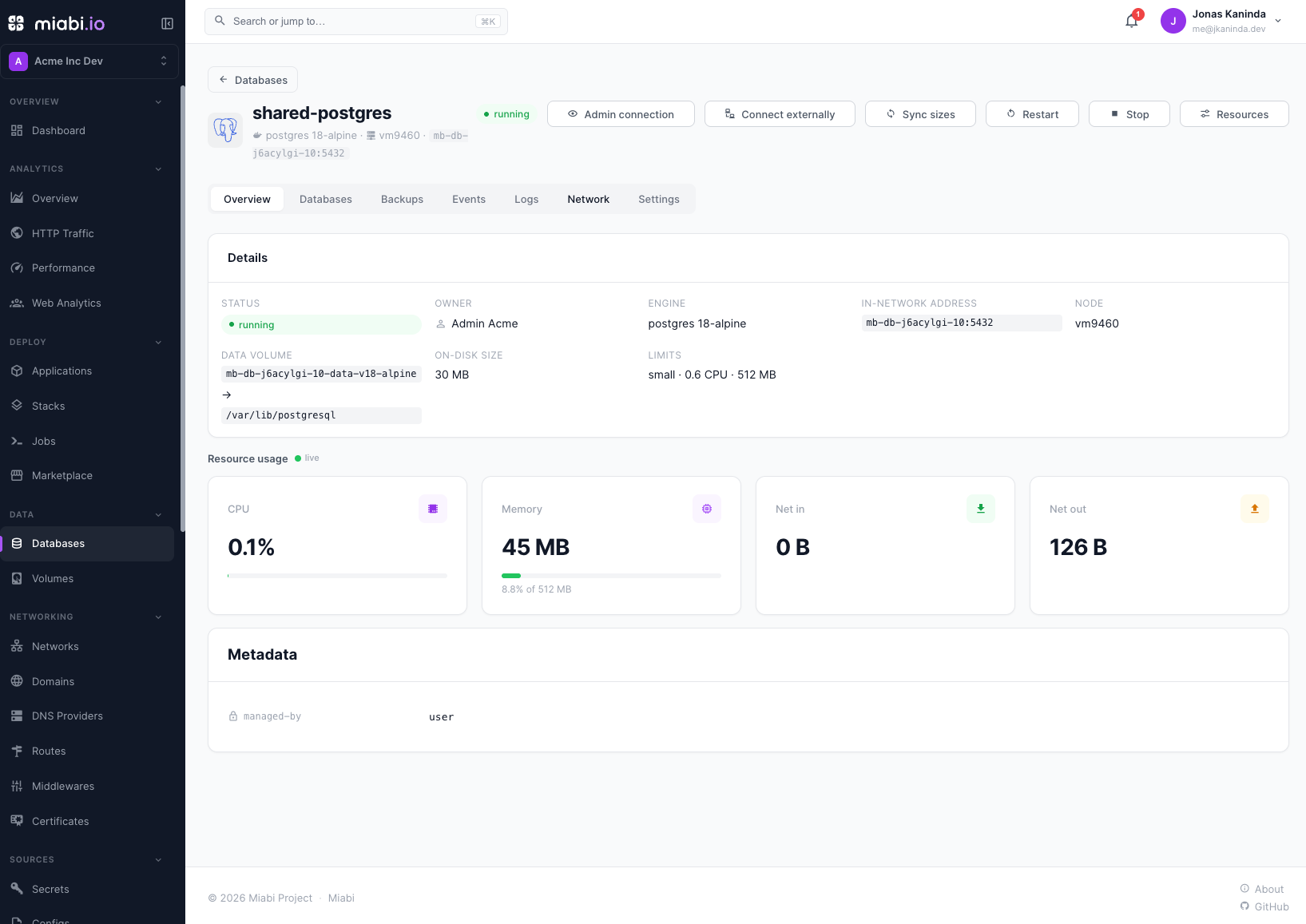
Task: Focus the Search or jump to field
Action: pyautogui.click(x=356, y=22)
